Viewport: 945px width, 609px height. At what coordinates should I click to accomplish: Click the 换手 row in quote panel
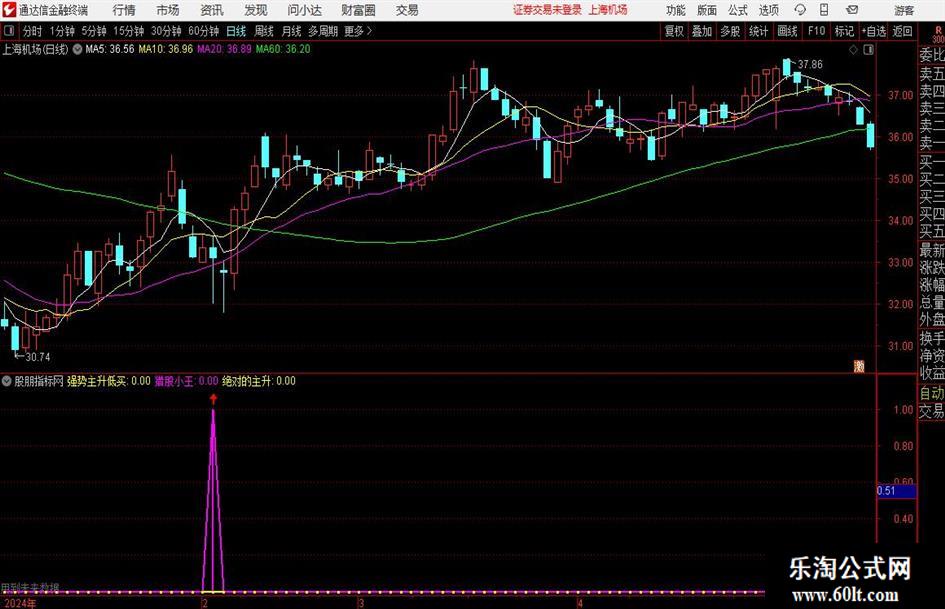pyautogui.click(x=931, y=338)
